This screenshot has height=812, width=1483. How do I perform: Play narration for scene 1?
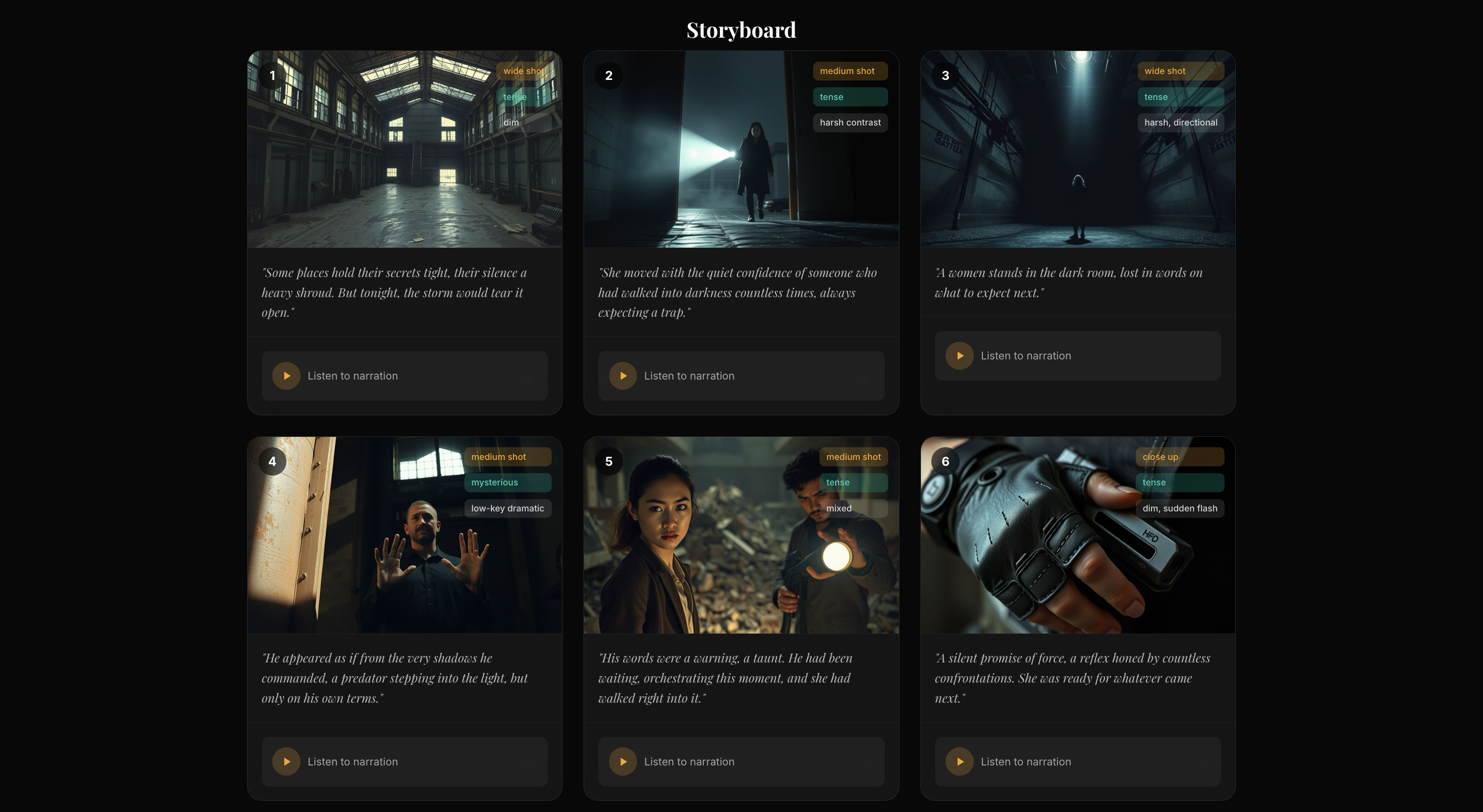click(286, 376)
